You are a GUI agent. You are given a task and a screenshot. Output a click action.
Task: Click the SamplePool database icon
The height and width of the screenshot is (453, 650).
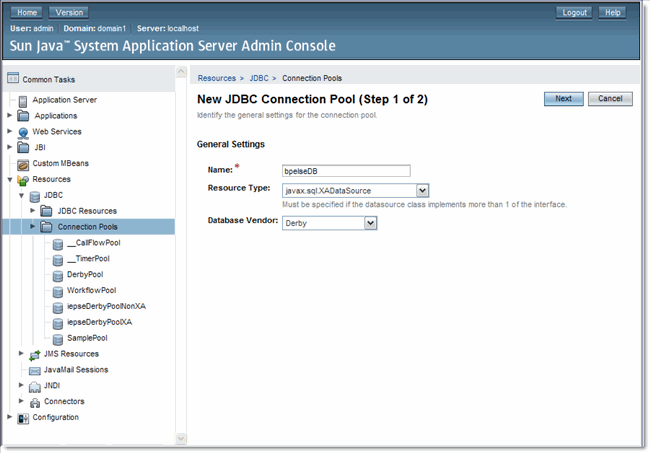(x=58, y=339)
